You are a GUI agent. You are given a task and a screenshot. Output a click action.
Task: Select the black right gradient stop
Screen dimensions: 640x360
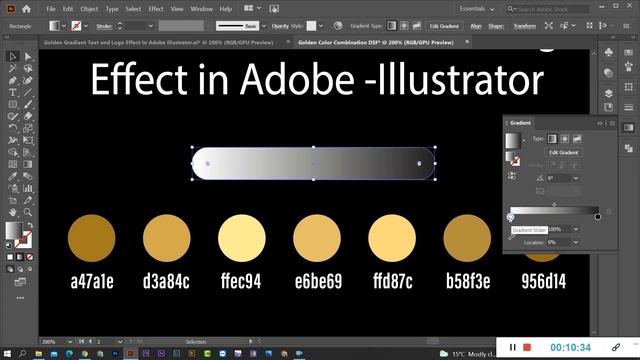(598, 217)
